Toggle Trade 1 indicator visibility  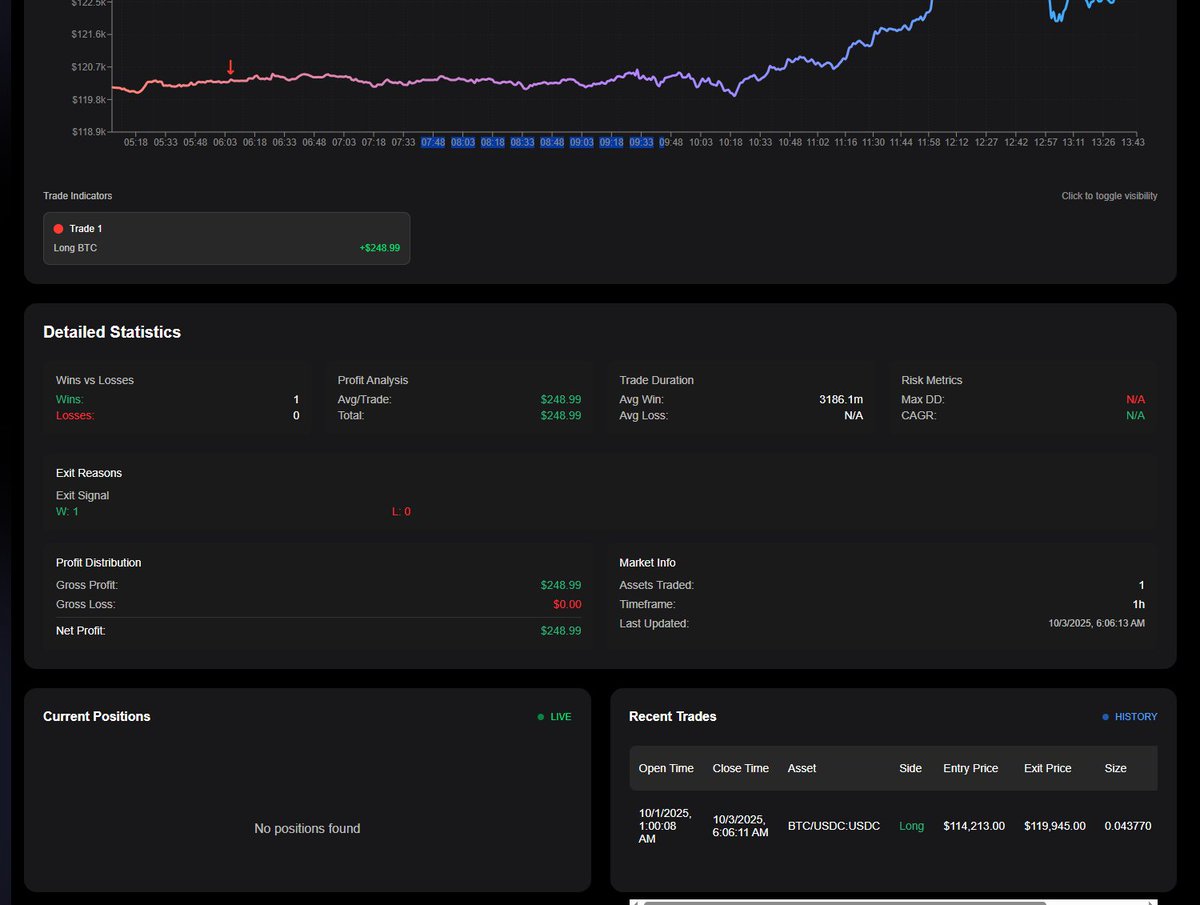(226, 238)
